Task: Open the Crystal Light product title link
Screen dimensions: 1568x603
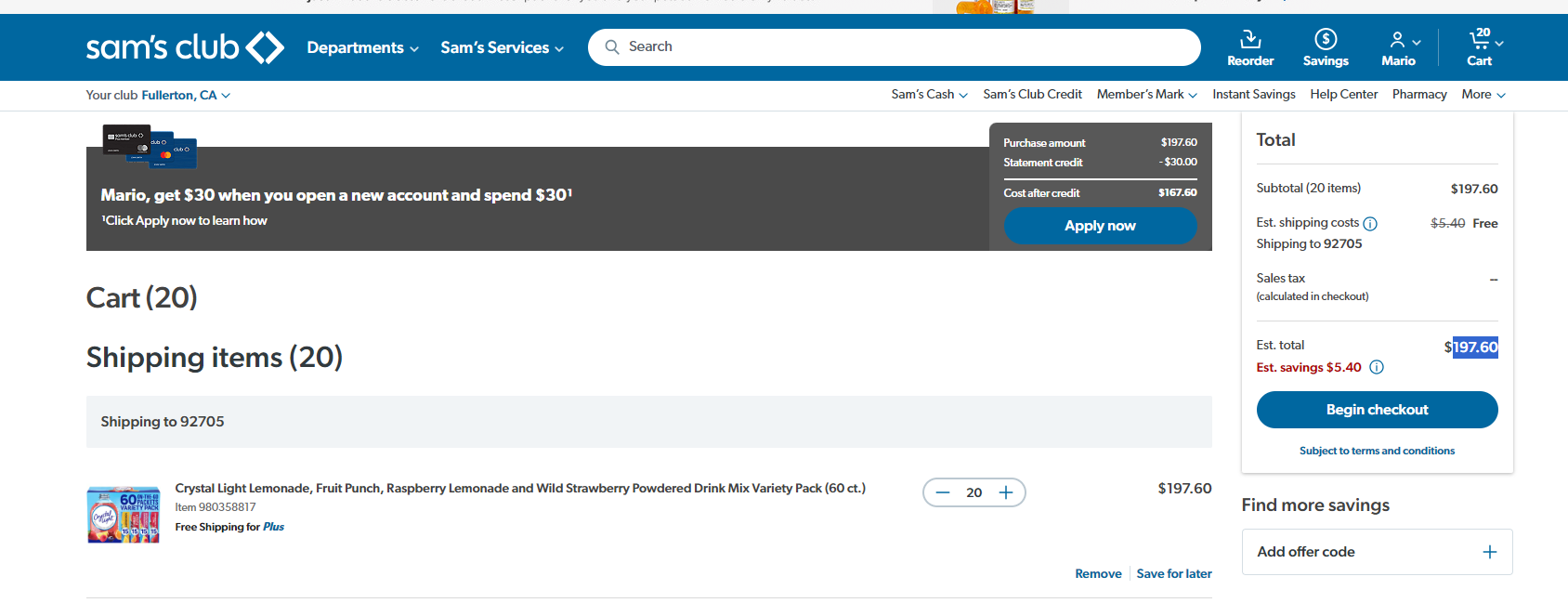Action: pos(520,488)
